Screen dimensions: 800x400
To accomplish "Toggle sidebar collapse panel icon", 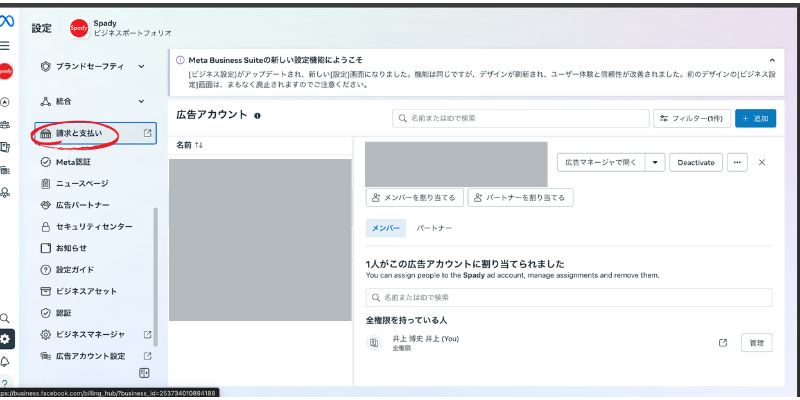I will 144,373.
